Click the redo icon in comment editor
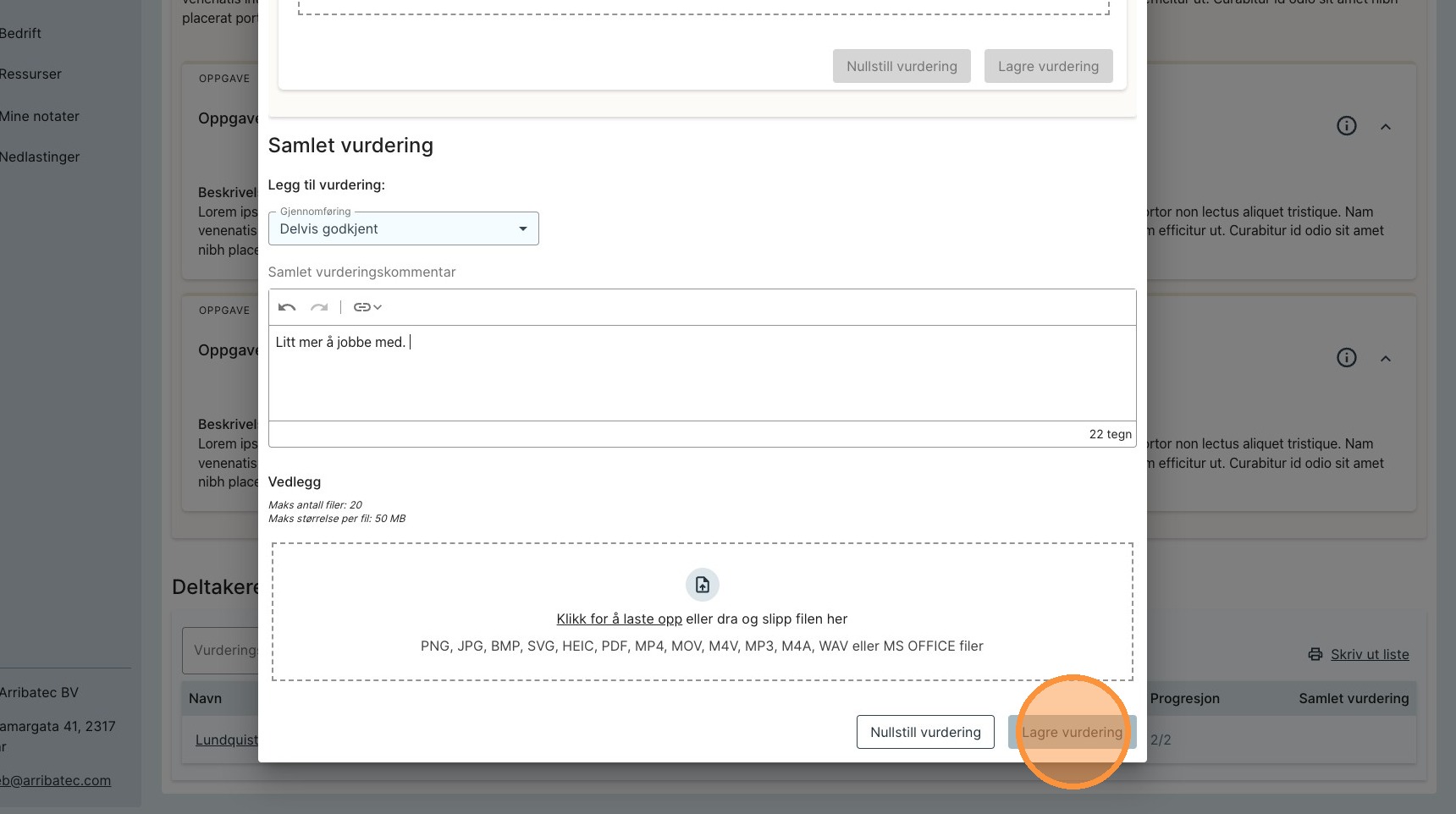This screenshot has width=1456, height=814. [319, 307]
